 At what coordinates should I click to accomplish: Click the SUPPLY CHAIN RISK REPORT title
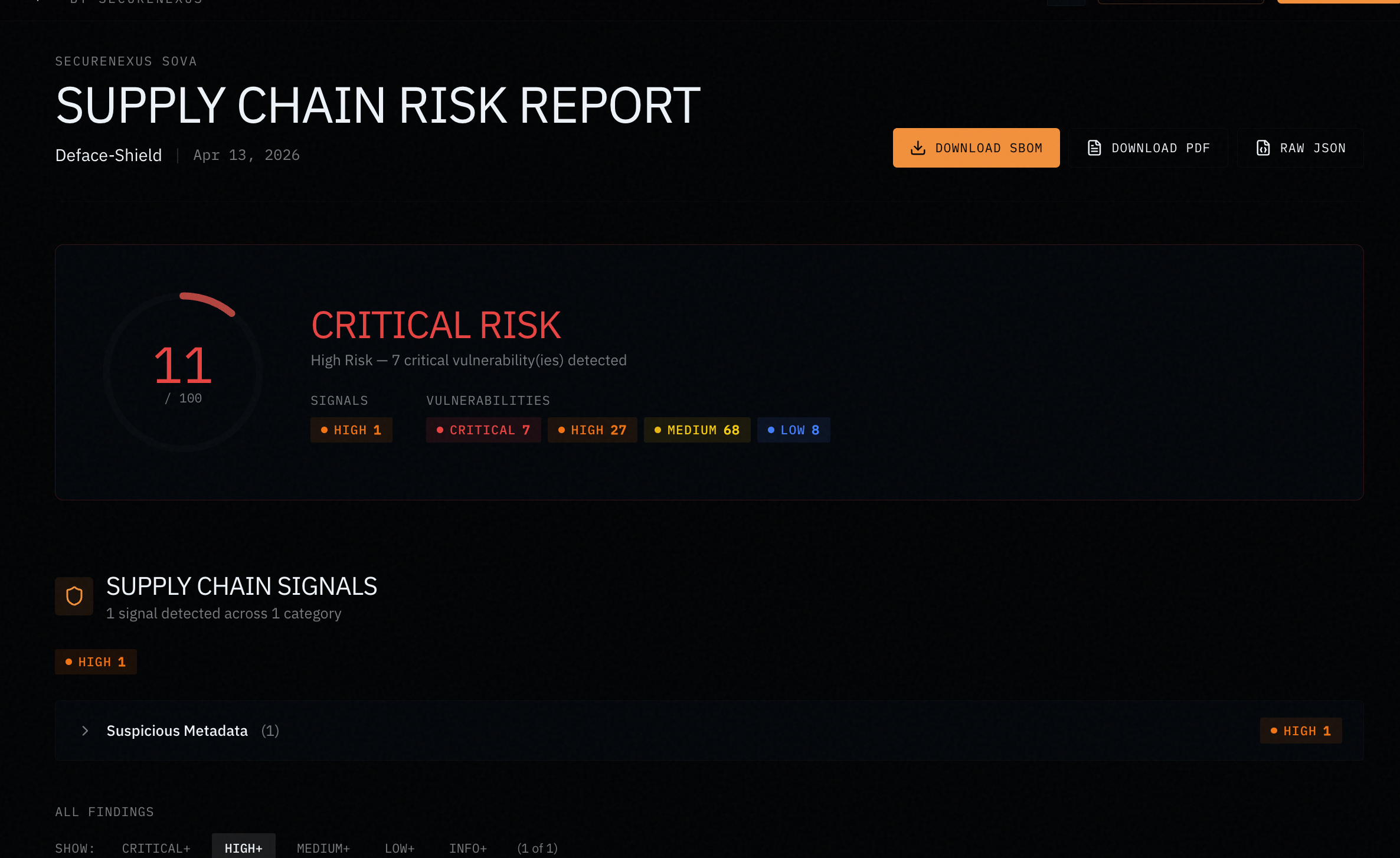(378, 105)
